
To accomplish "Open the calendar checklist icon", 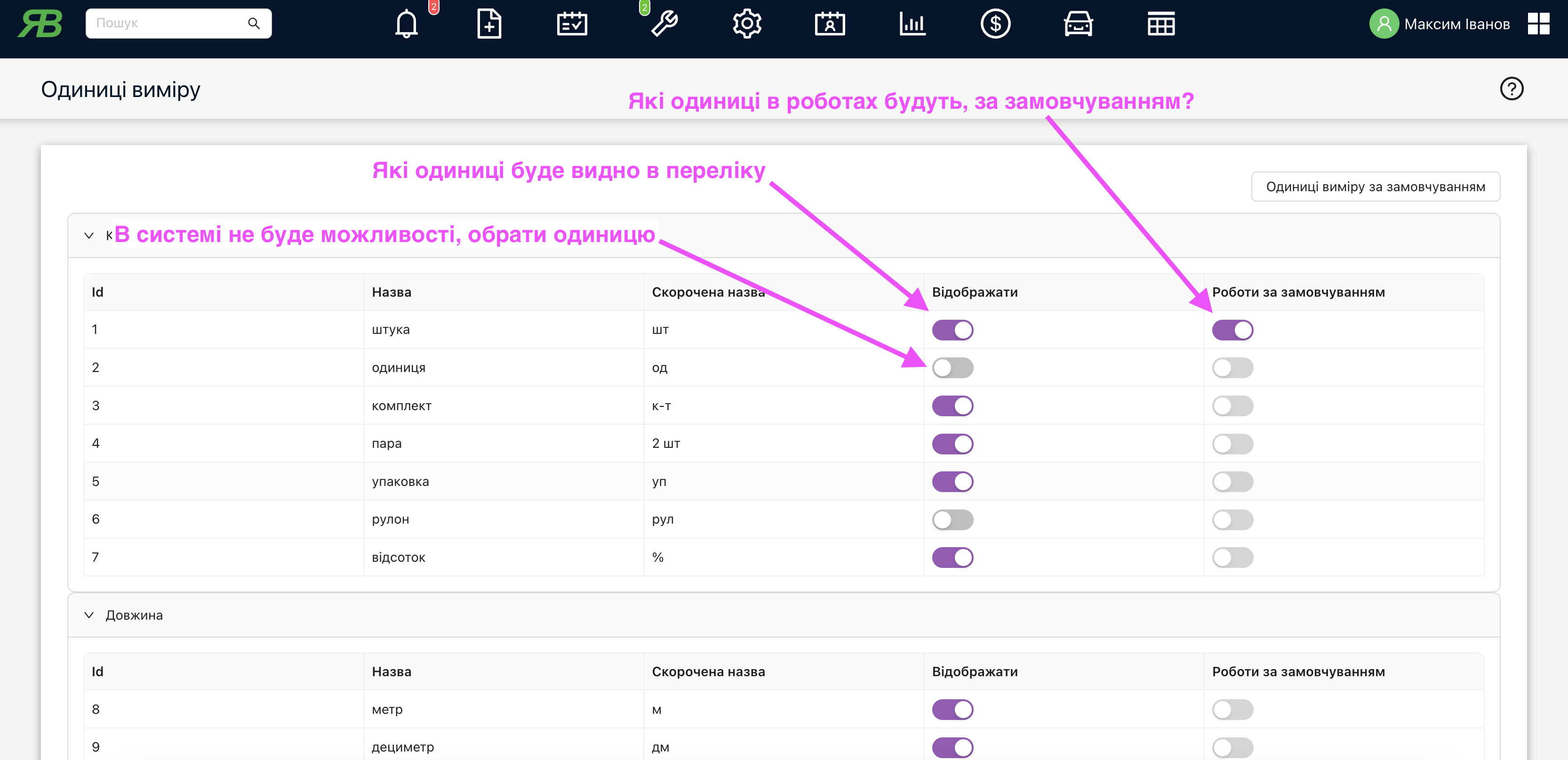I will 572,24.
